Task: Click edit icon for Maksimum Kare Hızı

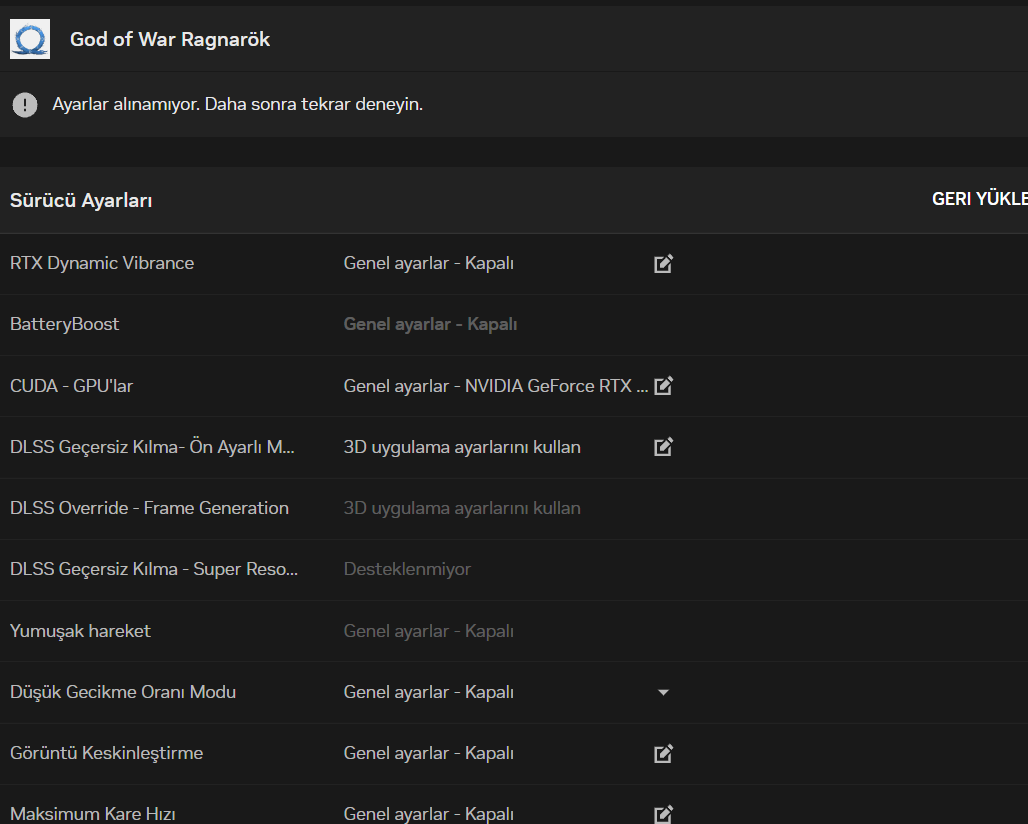Action: [x=663, y=814]
